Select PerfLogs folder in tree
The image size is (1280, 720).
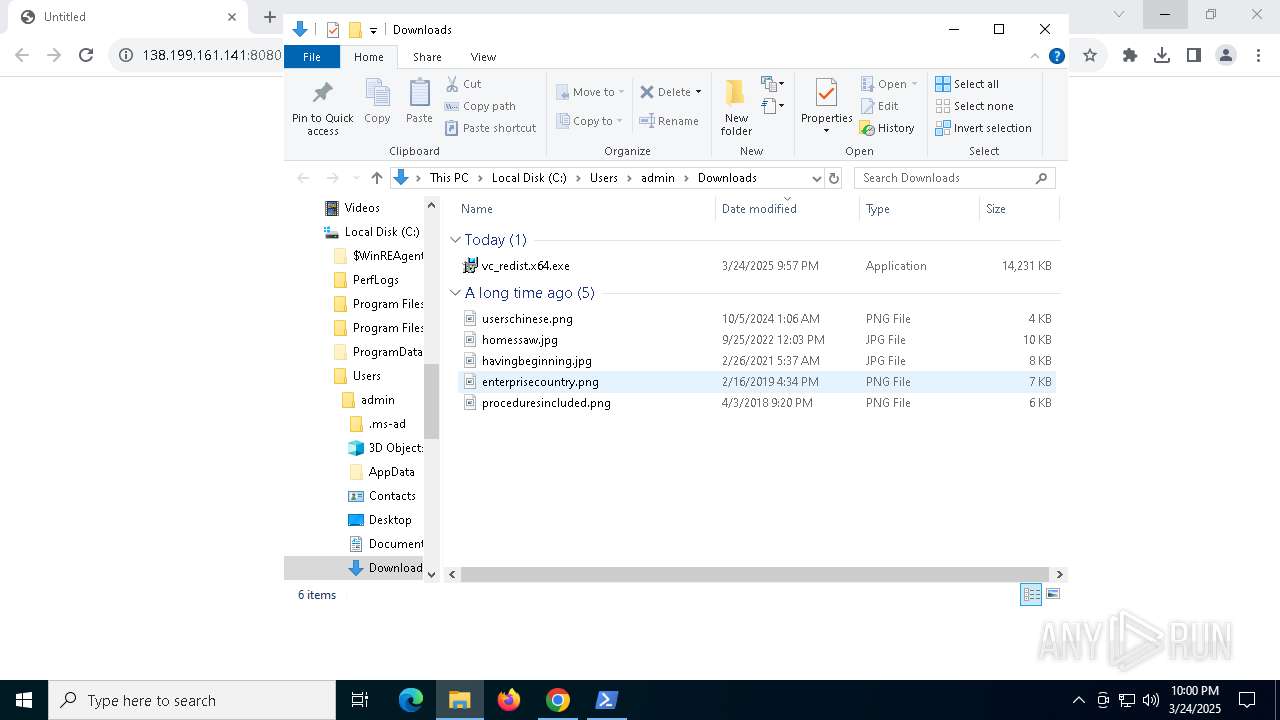click(375, 280)
